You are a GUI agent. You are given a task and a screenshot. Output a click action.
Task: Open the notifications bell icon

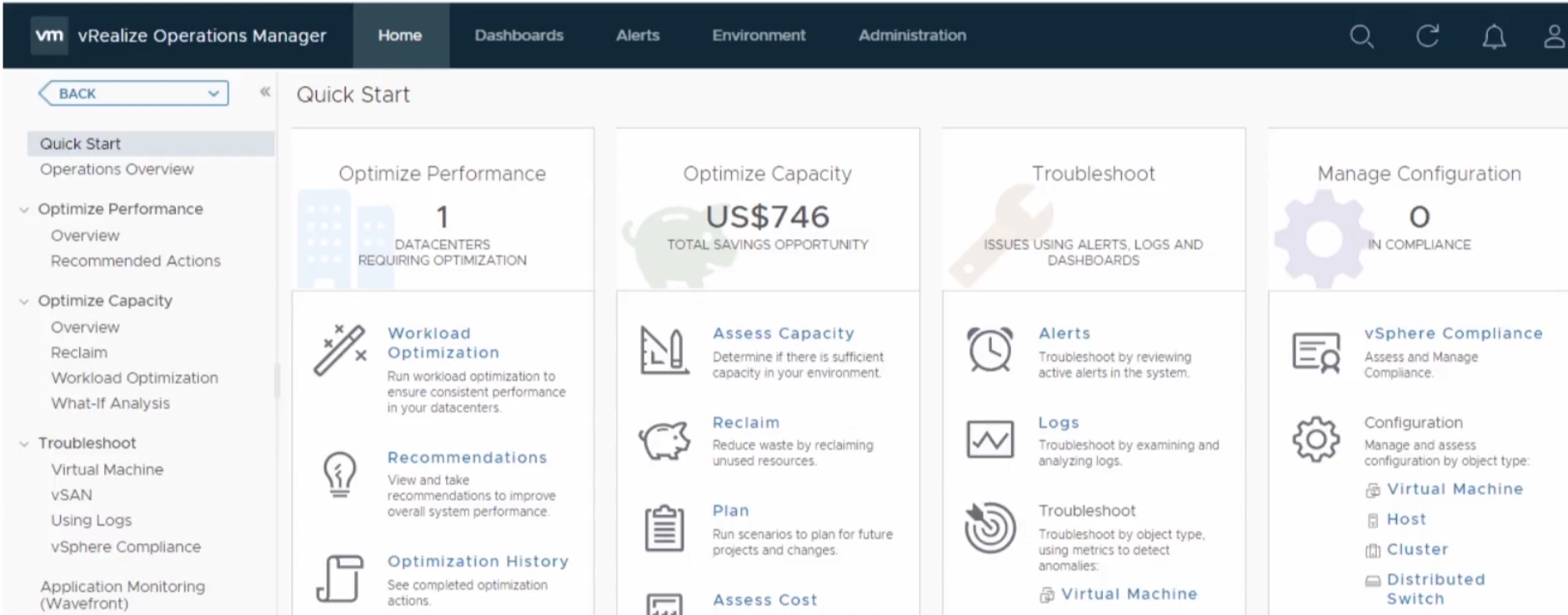pos(1494,36)
